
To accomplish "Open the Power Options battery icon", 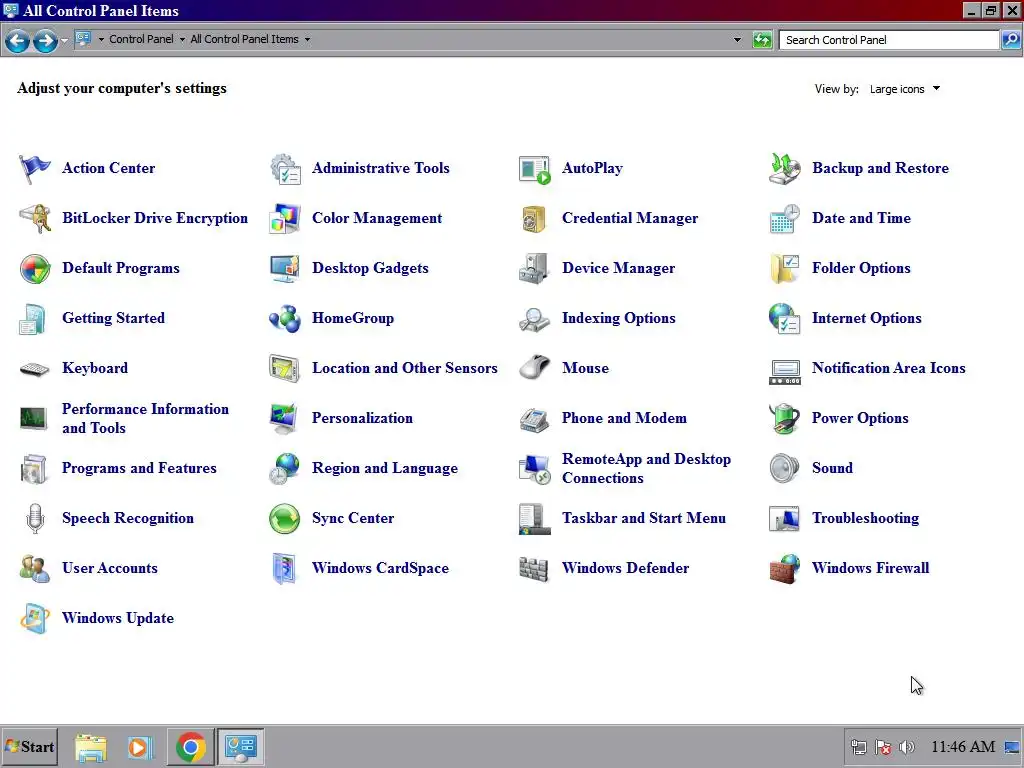I will click(x=784, y=419).
